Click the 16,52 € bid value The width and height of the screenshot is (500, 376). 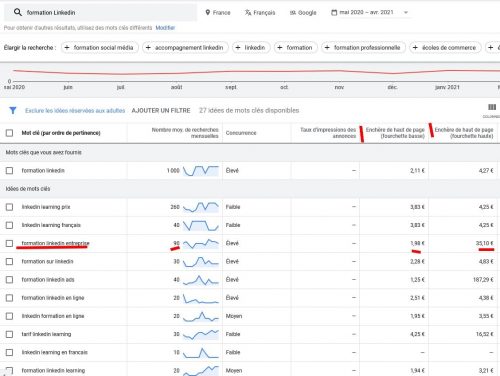tap(485, 334)
